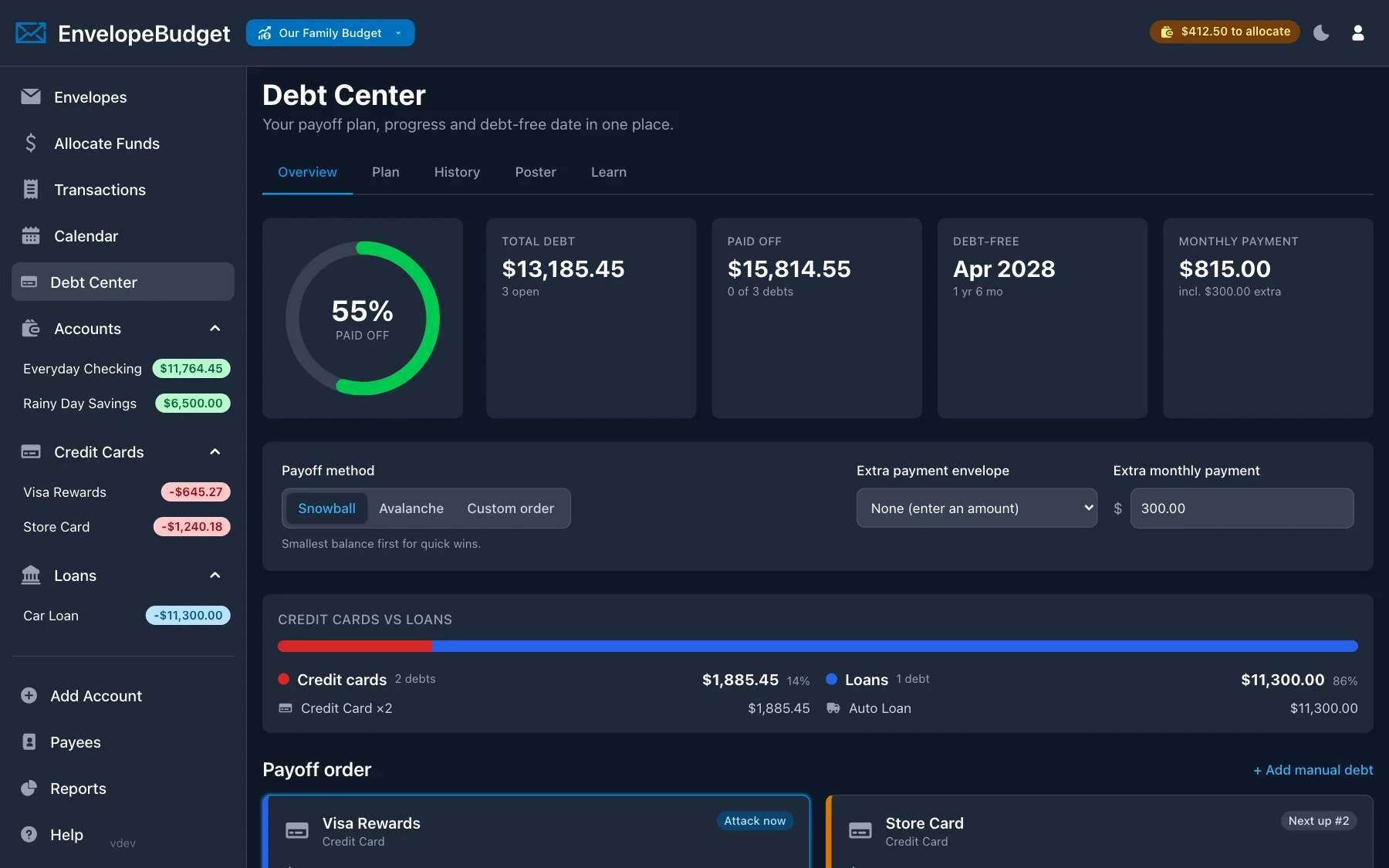Click the red credit cards bar segment
The image size is (1389, 868).
(x=355, y=646)
